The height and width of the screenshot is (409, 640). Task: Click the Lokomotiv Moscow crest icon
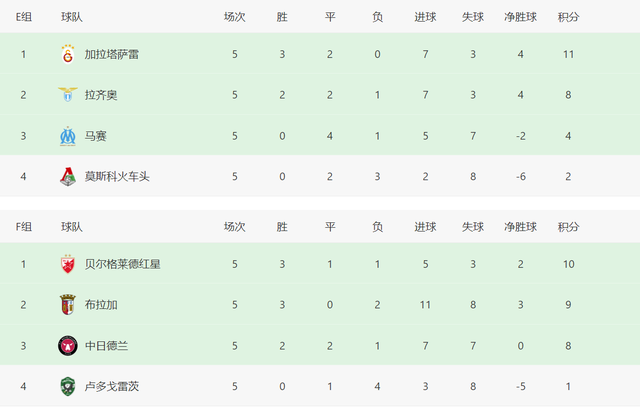68,176
